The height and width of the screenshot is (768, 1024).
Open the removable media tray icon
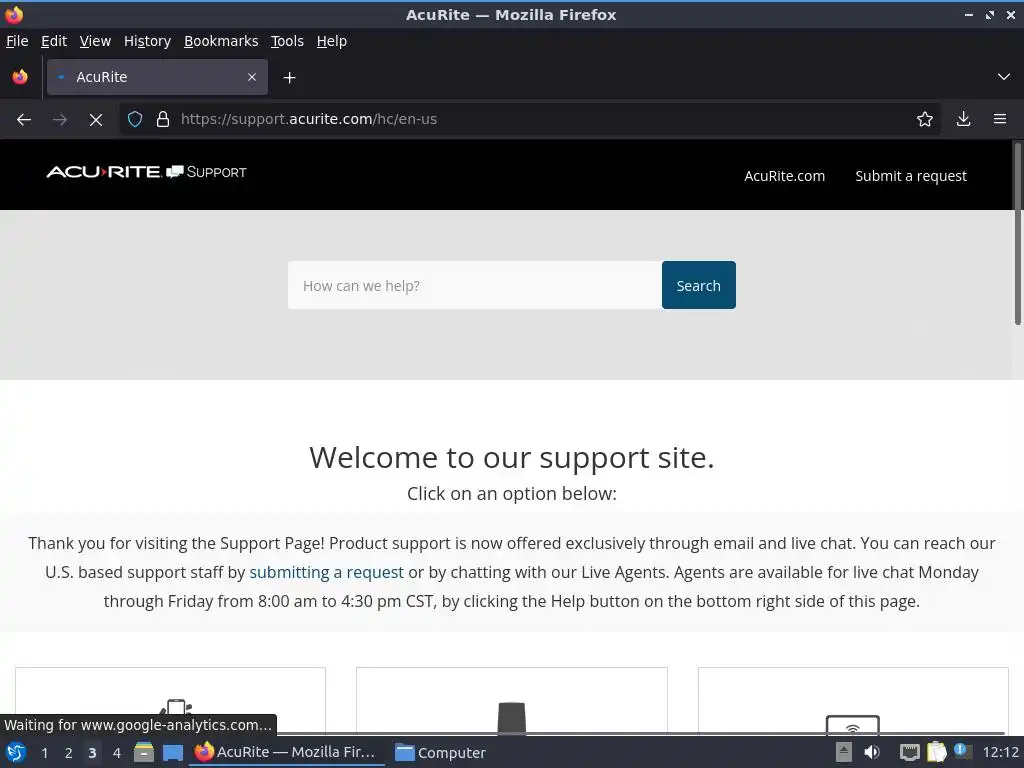[844, 752]
